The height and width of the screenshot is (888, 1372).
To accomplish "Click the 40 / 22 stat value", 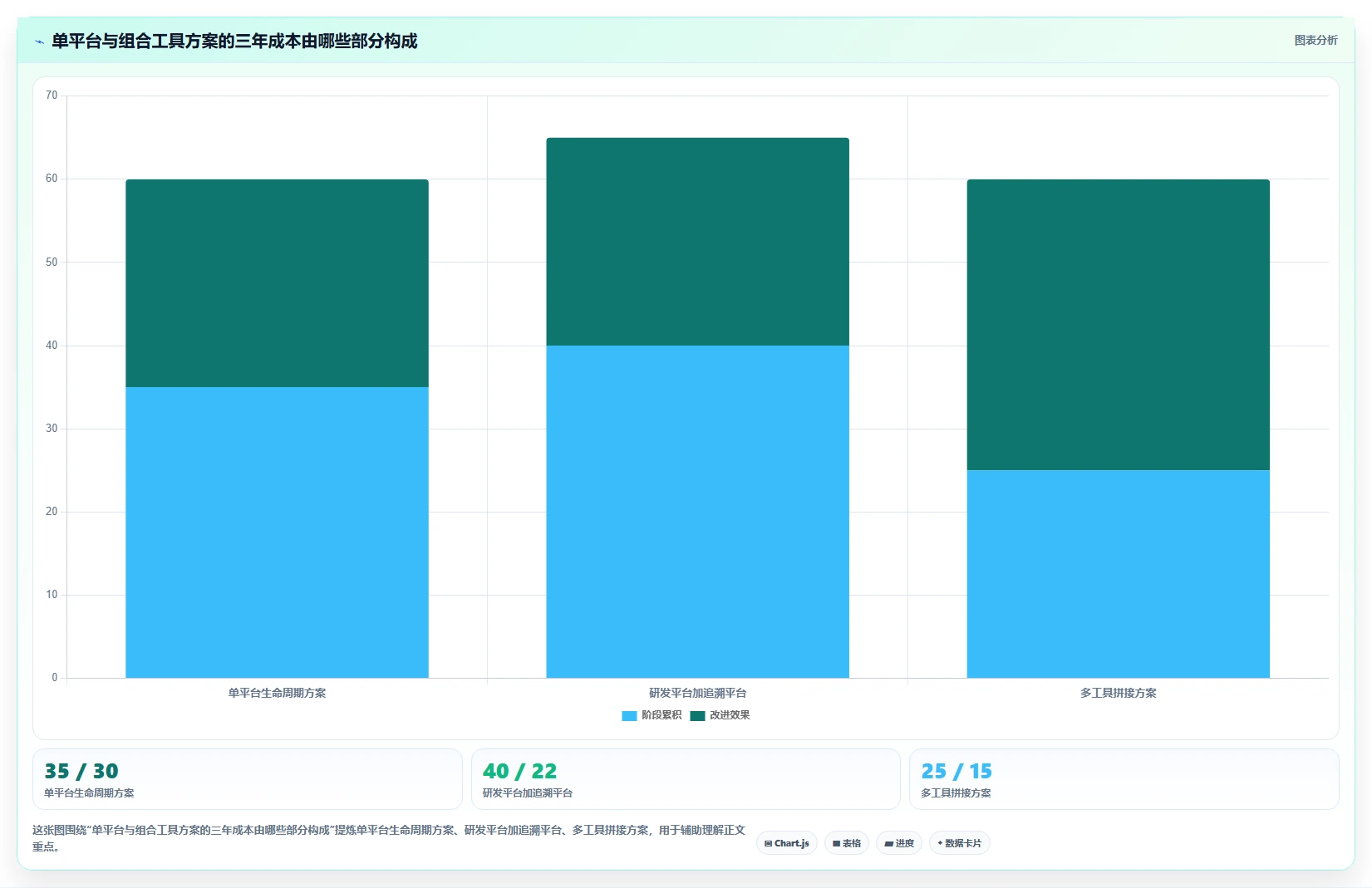I will tap(519, 772).
